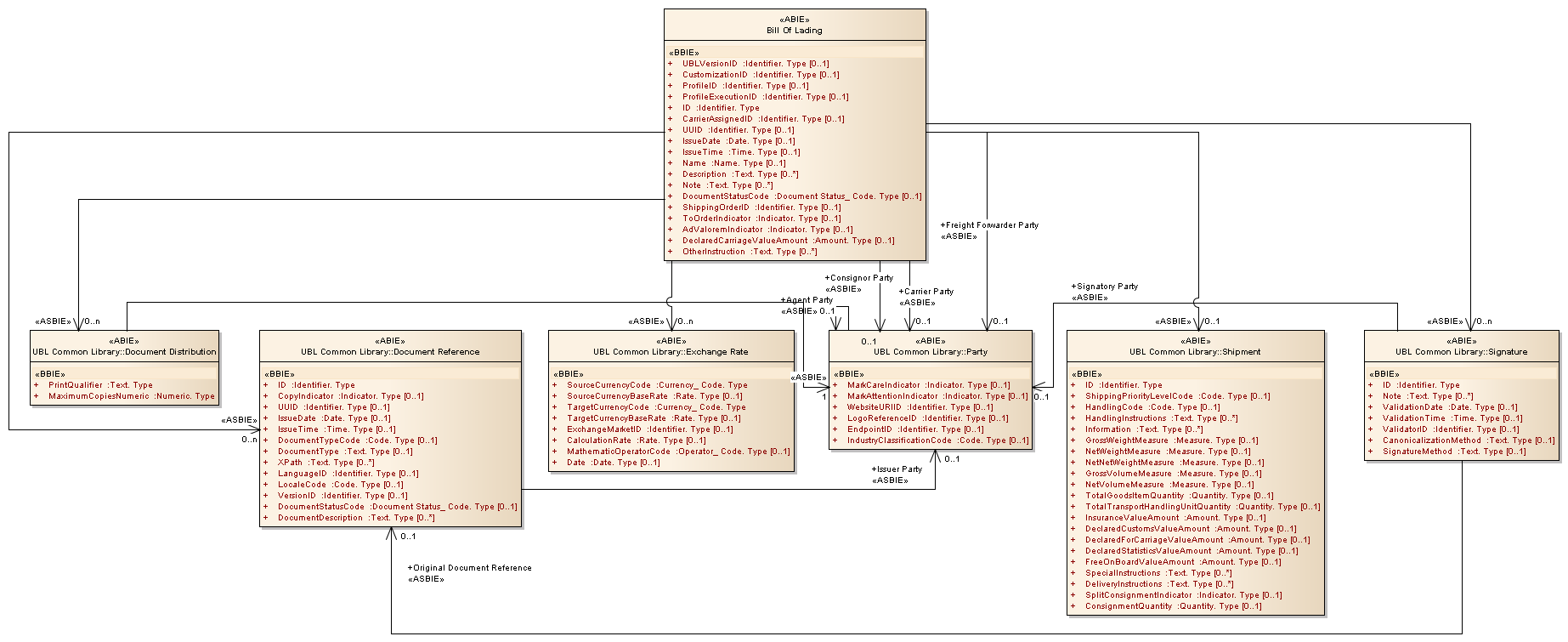Select the Document Reference class header
Image resolution: width=1568 pixels, height=642 pixels.
(390, 351)
